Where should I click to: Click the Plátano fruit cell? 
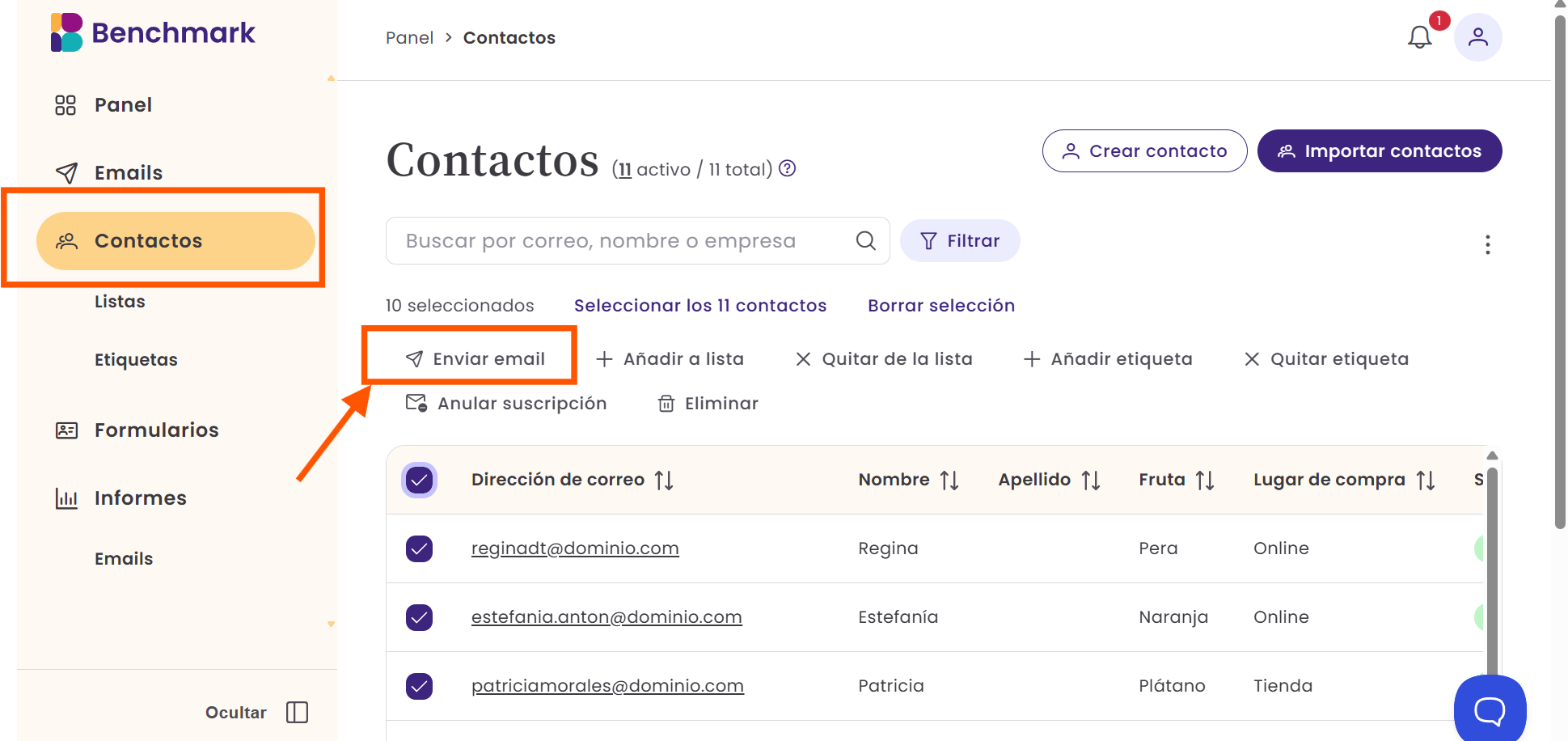pos(1172,686)
